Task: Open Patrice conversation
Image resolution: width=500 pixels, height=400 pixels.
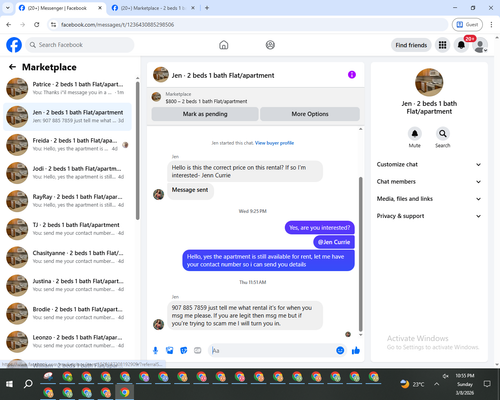Action: click(67, 88)
